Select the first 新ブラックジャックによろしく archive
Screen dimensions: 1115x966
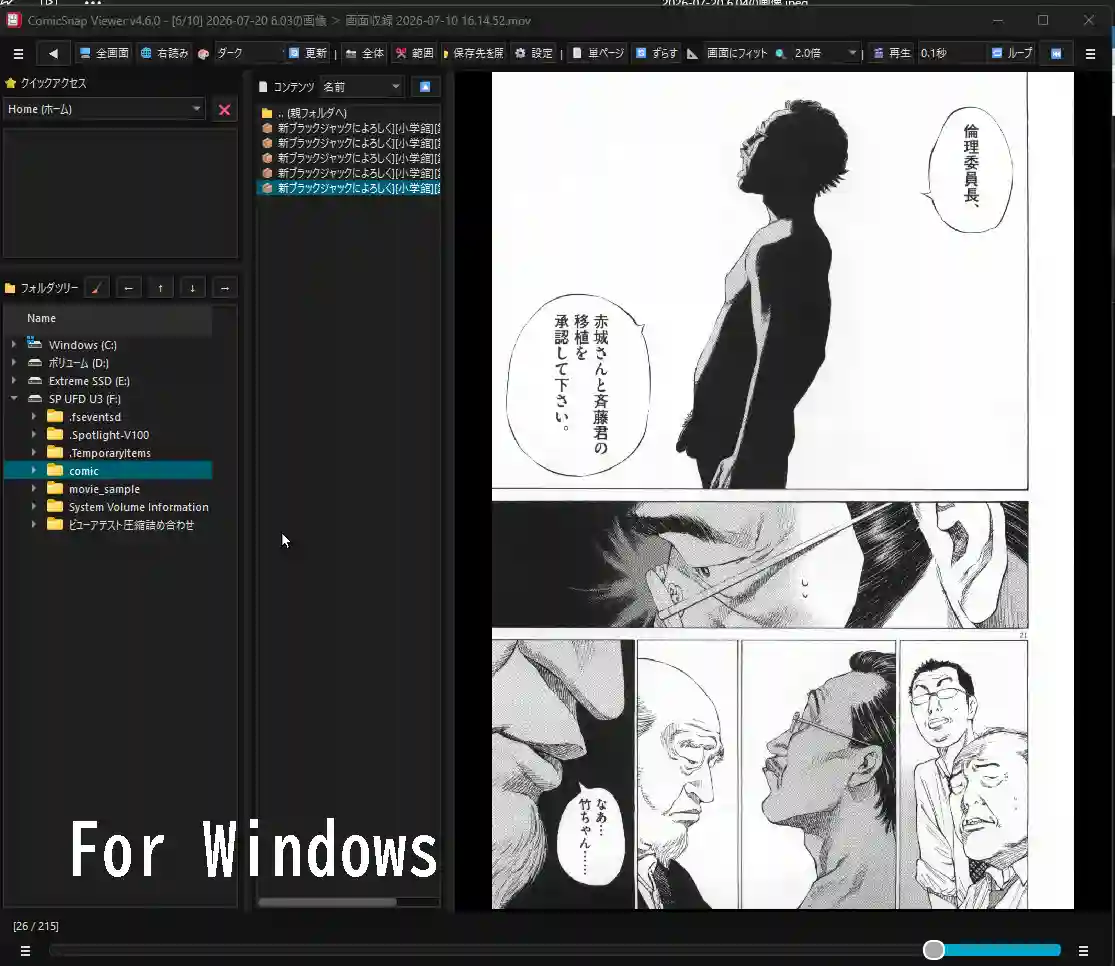tap(348, 128)
